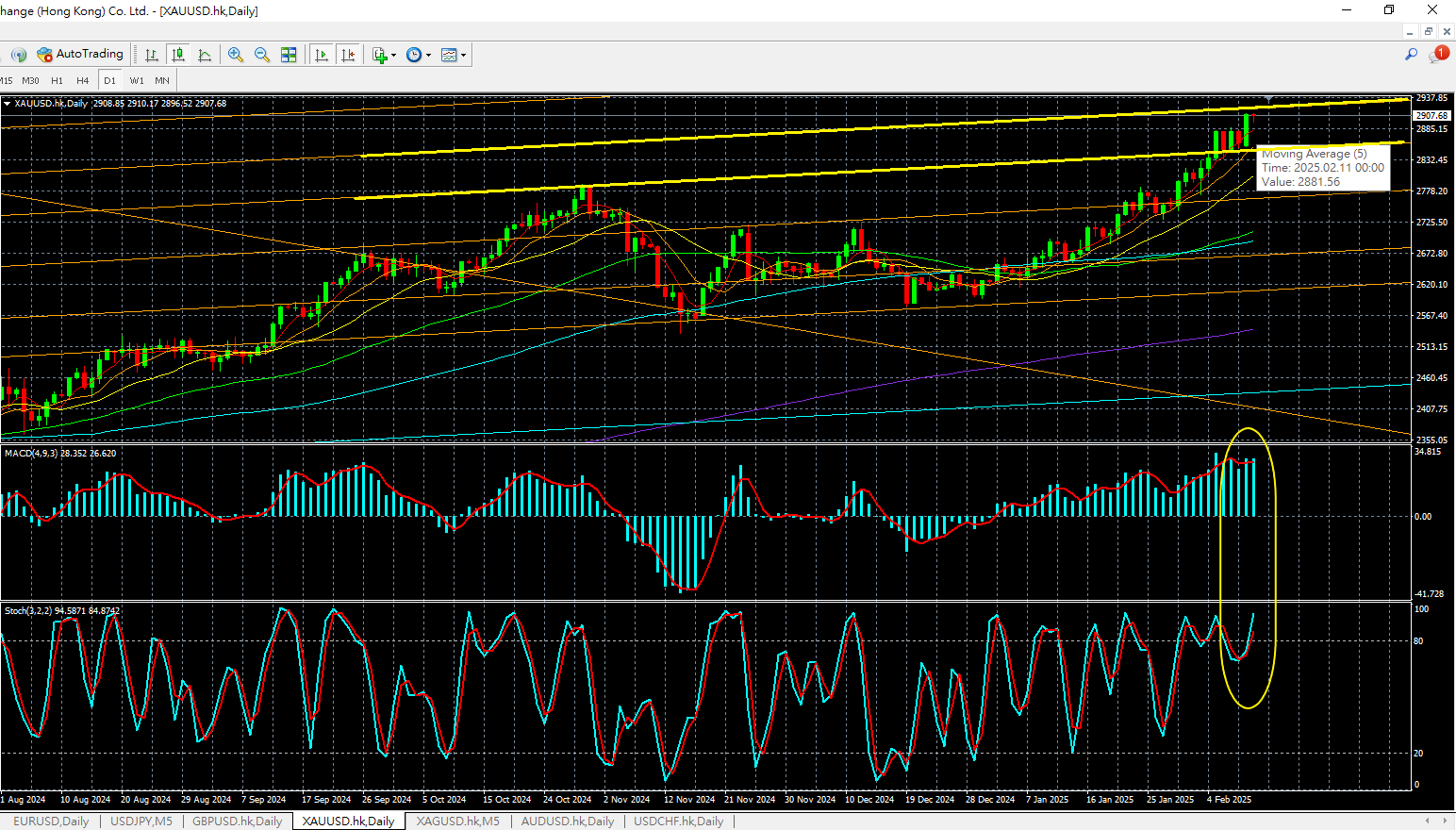Open the XAGUSD.hk,M5 chart tab
Image resolution: width=1456 pixels, height=830 pixels.
[x=457, y=822]
